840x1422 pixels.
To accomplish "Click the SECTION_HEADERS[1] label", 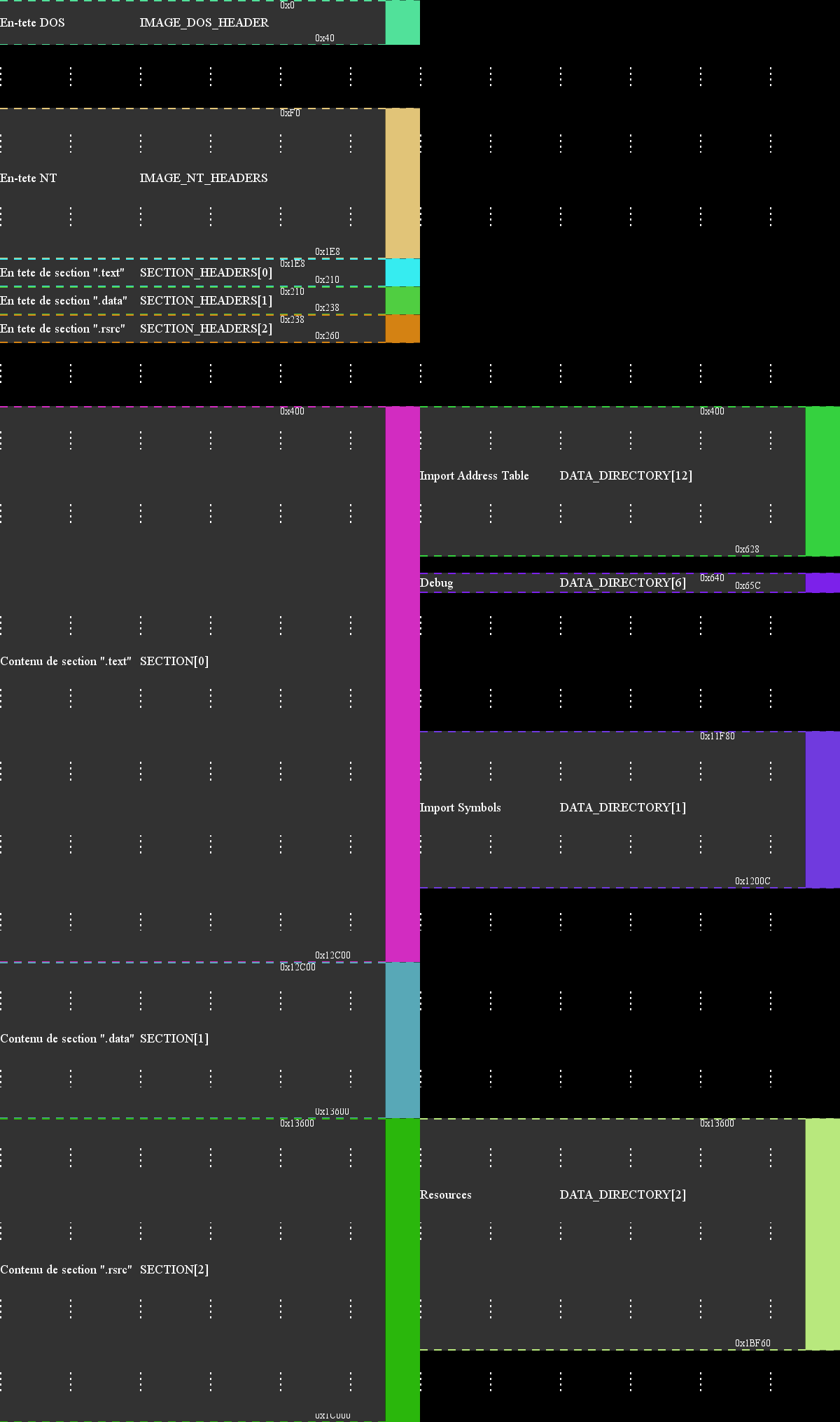I will coord(206,300).
